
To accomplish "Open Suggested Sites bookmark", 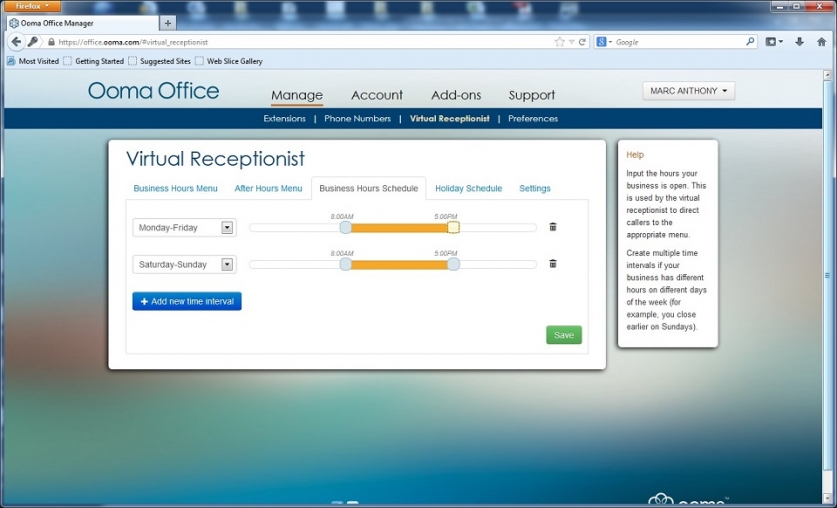I will (159, 61).
